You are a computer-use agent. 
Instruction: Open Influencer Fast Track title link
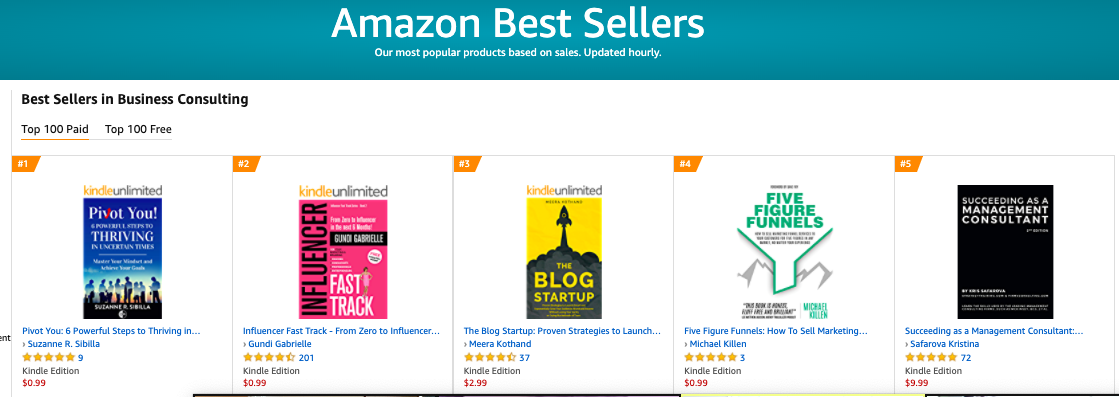tap(341, 331)
